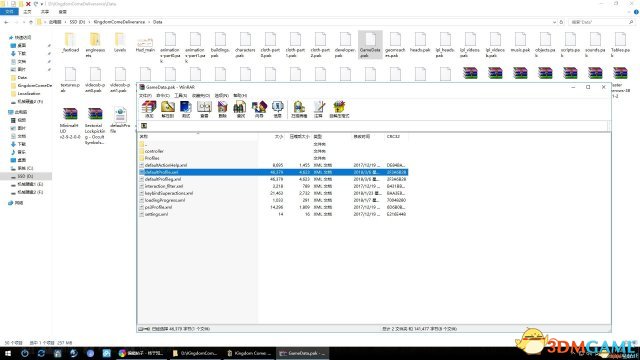Open the quick access toolbar dropdown arrow
The width and height of the screenshot is (640, 360).
(x=42, y=4)
